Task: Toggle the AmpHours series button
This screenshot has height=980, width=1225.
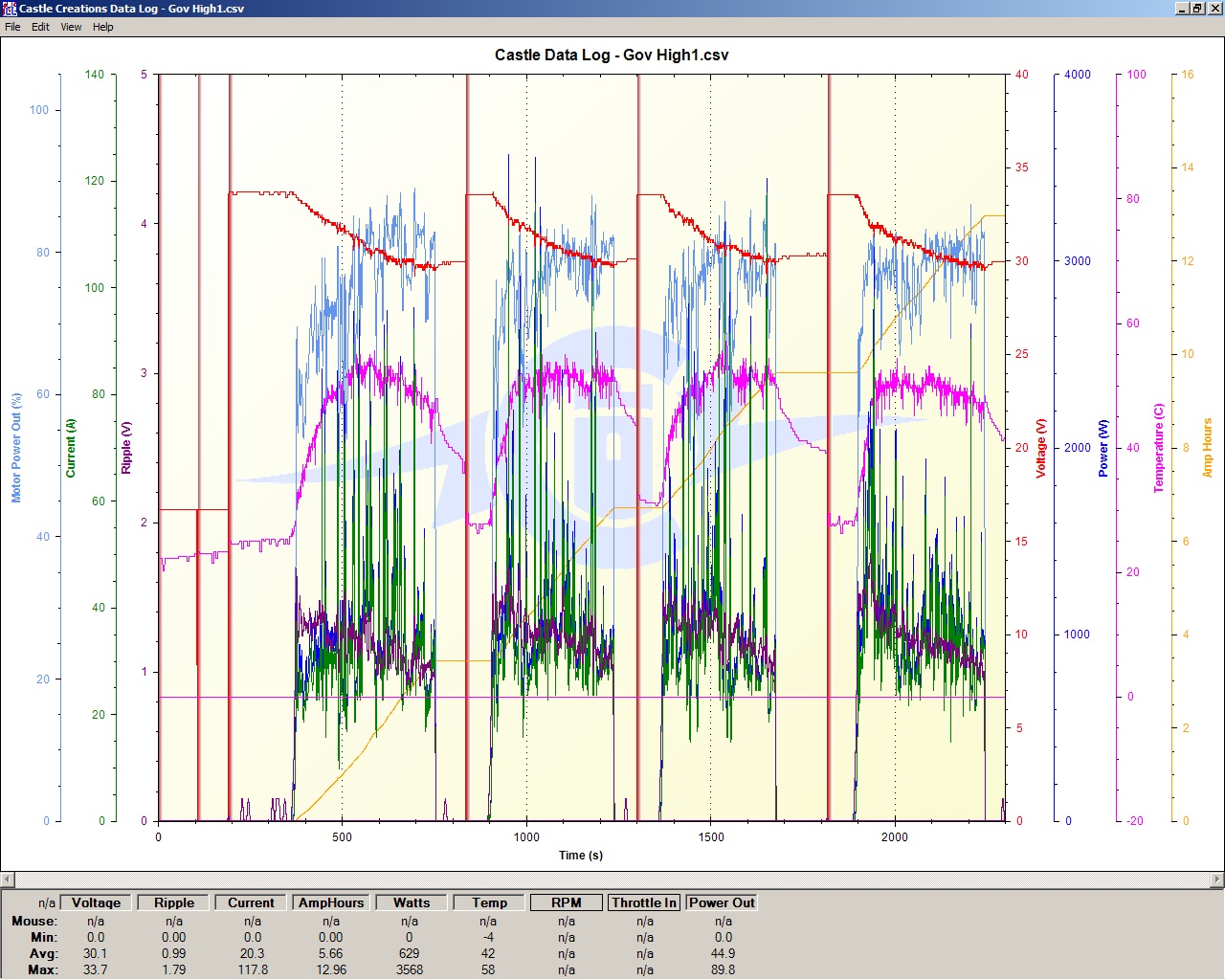Action: coord(331,902)
